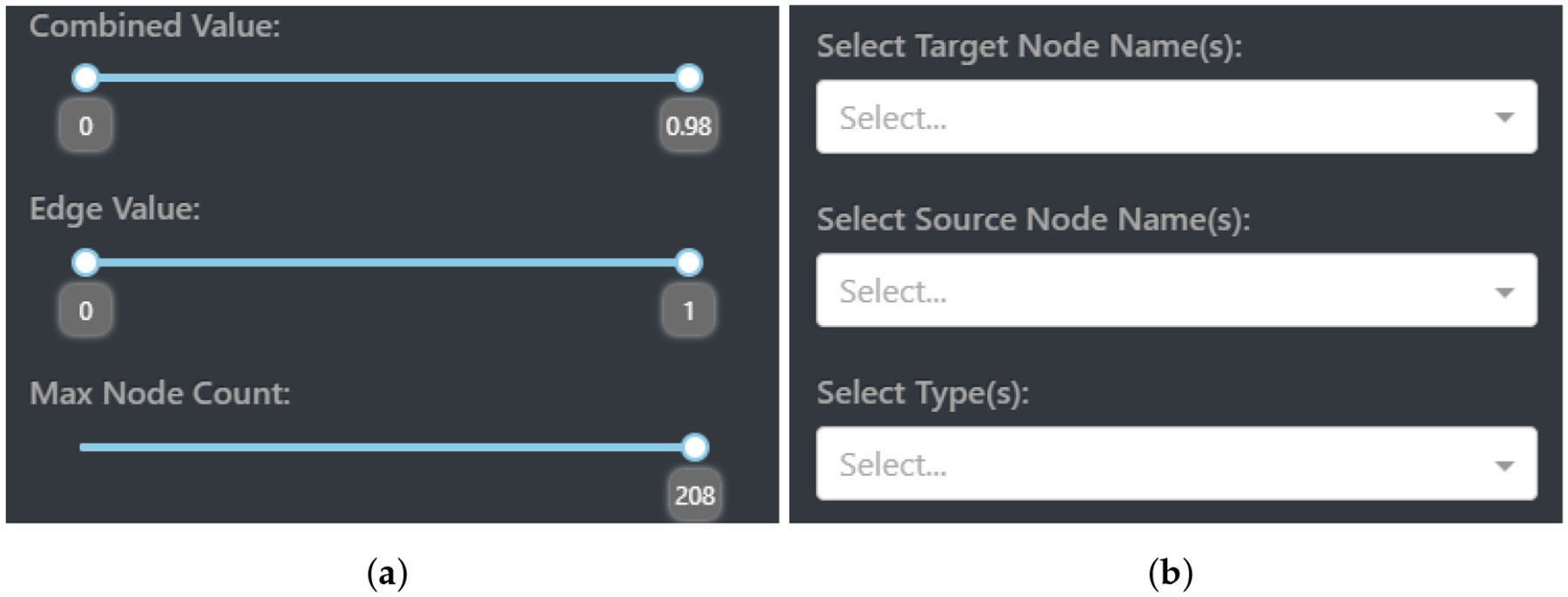Click the Edge Value right slider handle

coord(689,262)
